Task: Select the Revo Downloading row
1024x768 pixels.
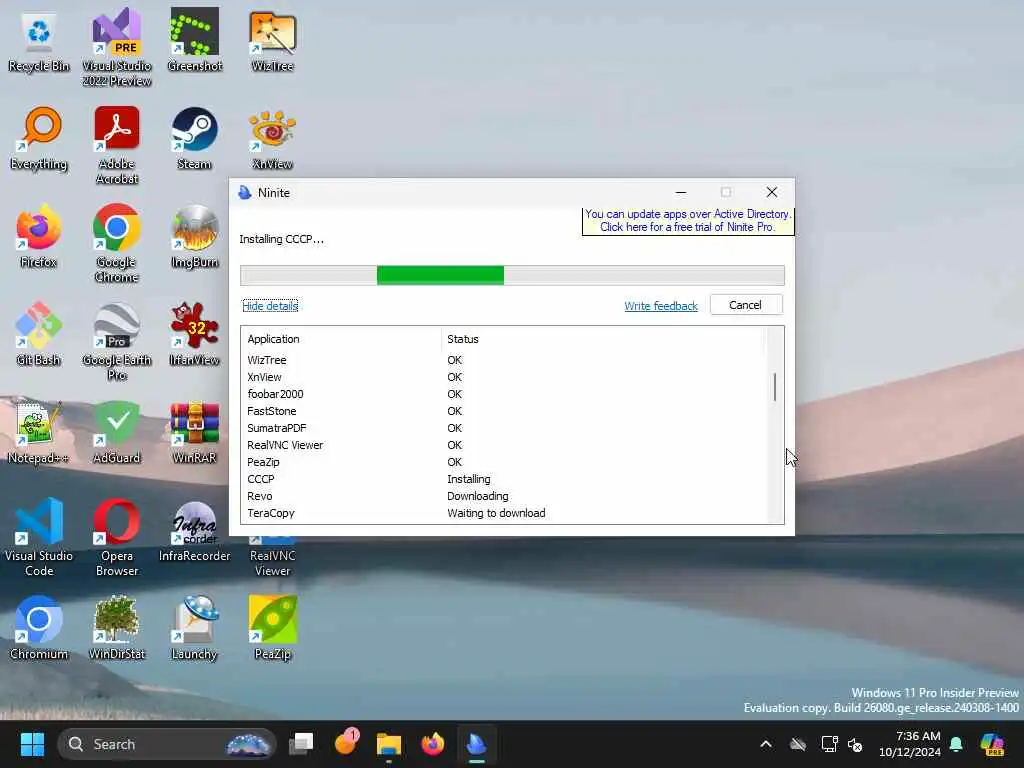Action: tap(503, 496)
